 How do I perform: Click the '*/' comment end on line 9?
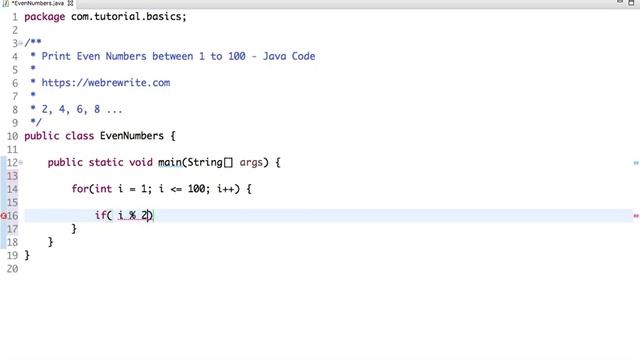click(x=36, y=122)
